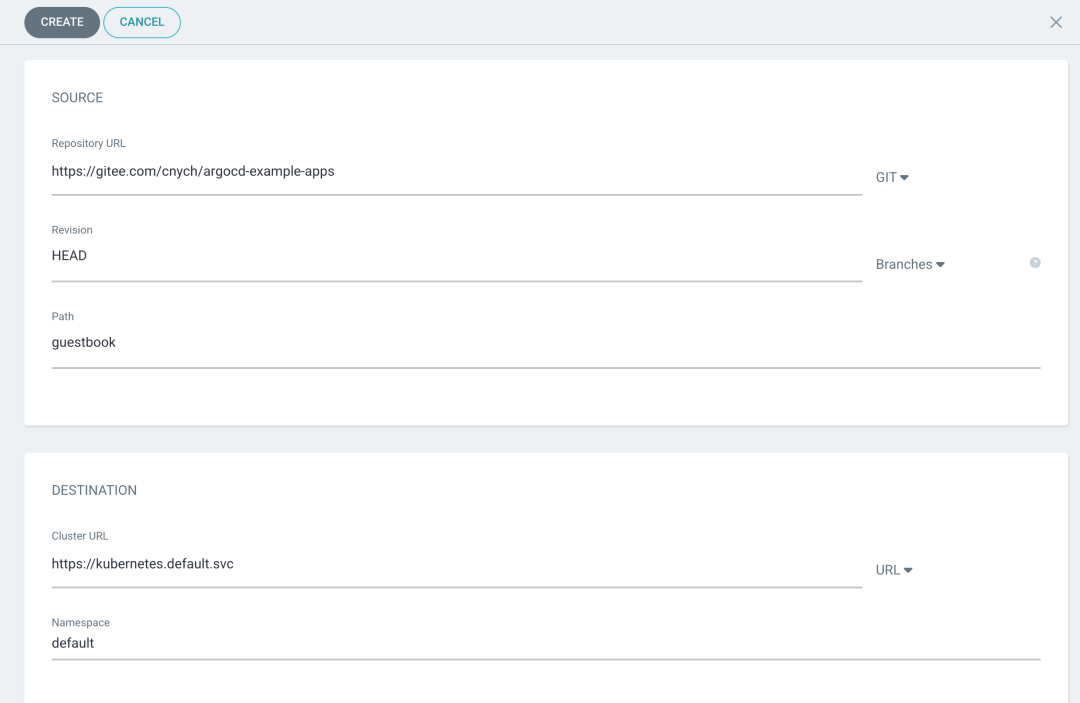Click the Cluster URL input field
Viewport: 1080px width, 703px height.
pyautogui.click(x=456, y=564)
